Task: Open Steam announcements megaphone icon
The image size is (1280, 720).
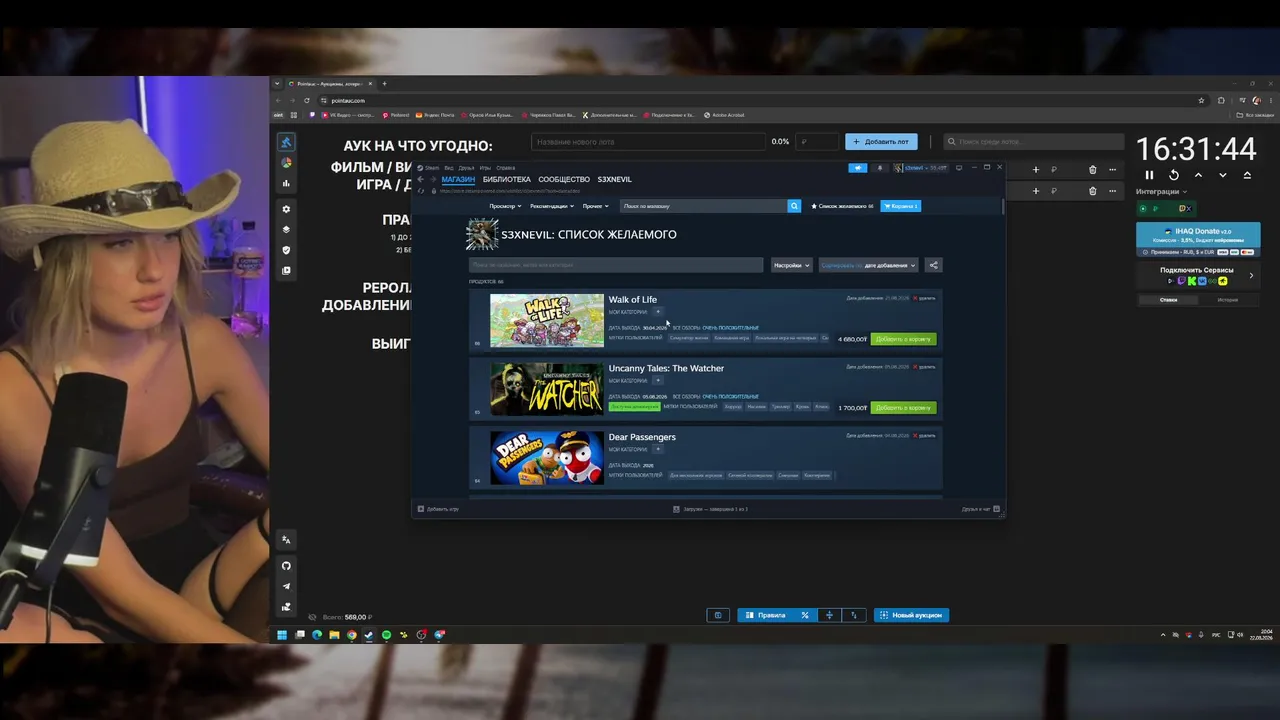Action: 858,168
